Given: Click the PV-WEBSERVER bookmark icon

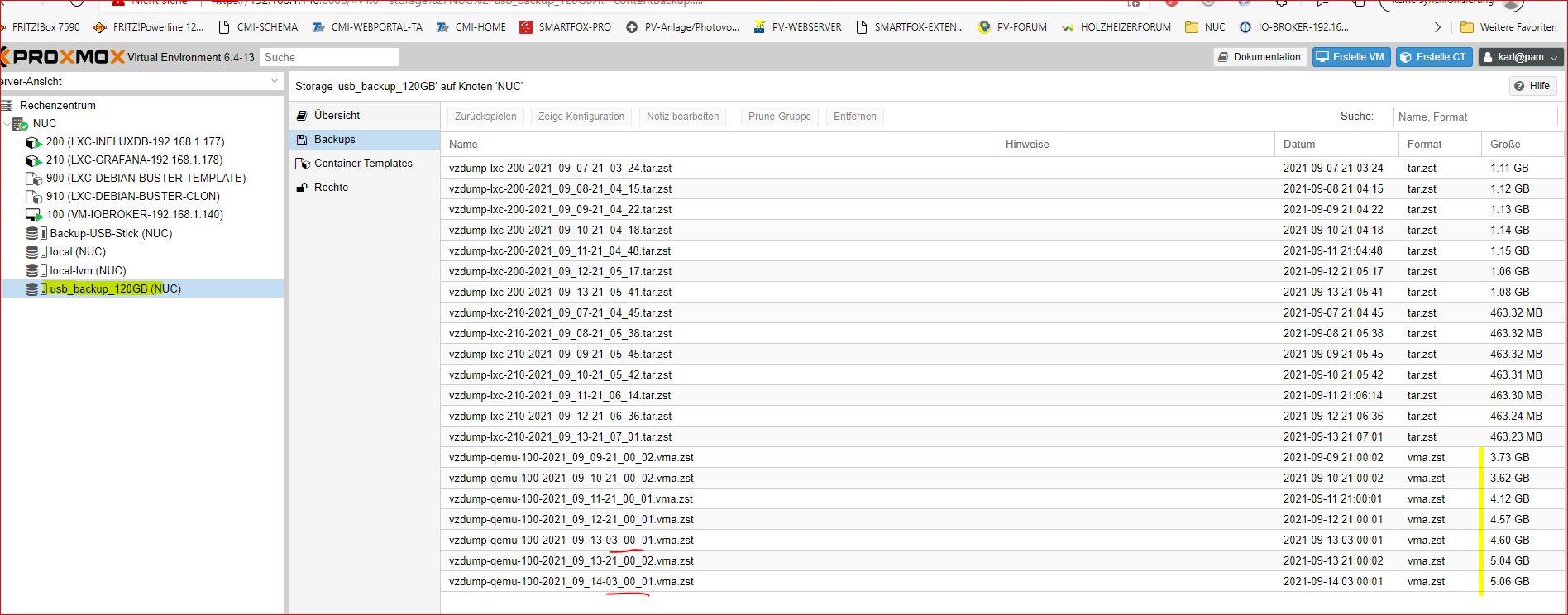Looking at the screenshot, I should pos(759,27).
